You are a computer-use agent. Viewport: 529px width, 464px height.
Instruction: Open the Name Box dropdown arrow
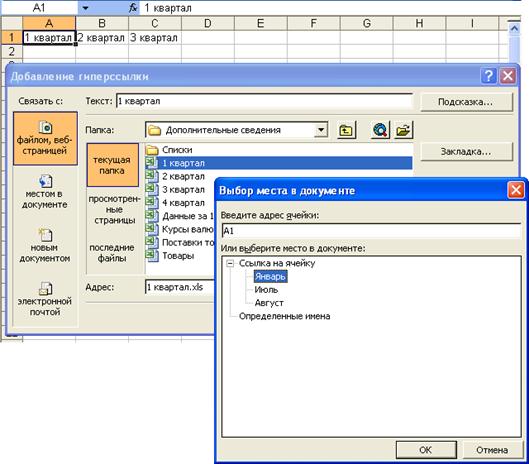point(85,8)
